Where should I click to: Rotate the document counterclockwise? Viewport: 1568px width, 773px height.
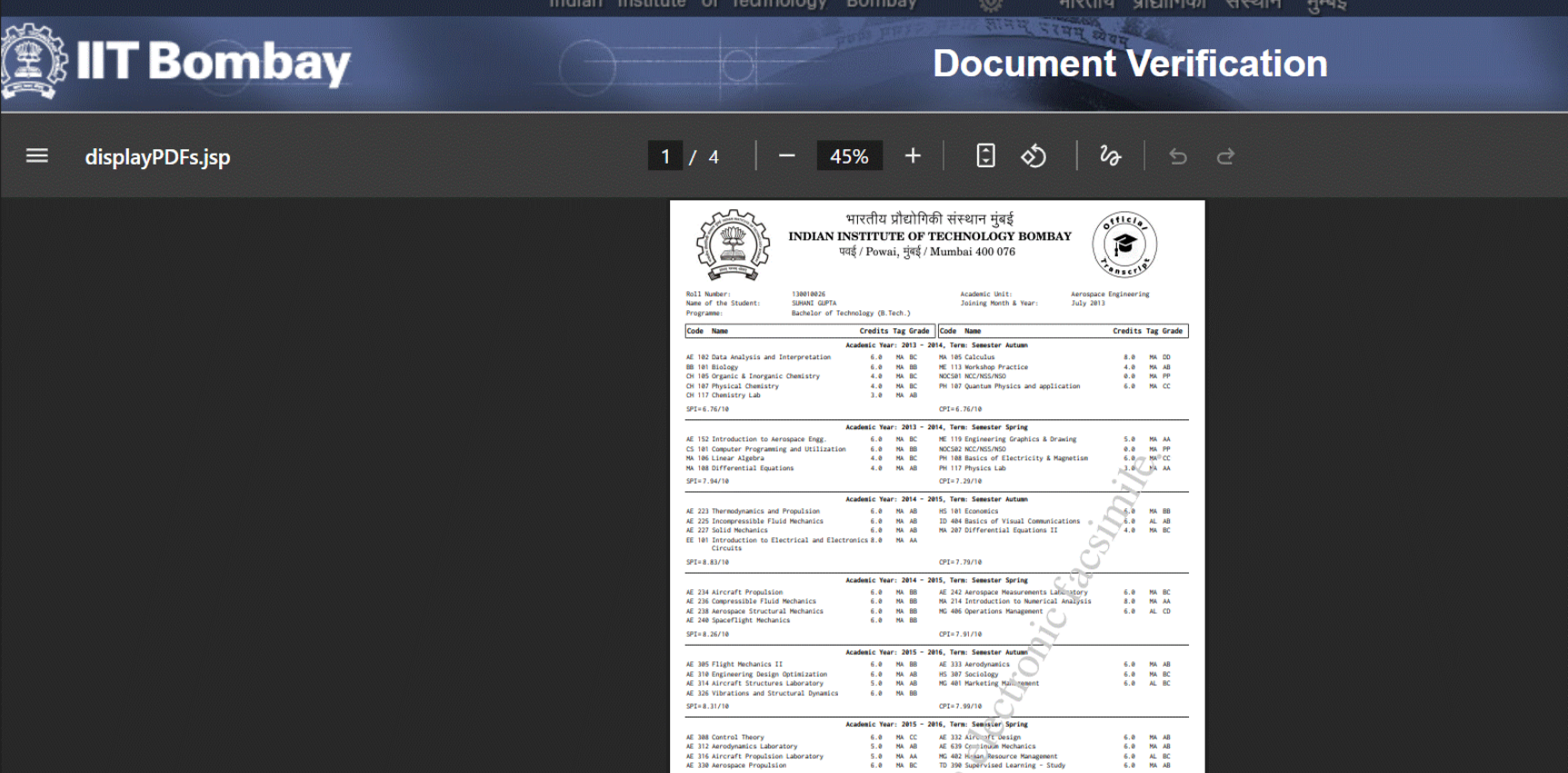pyautogui.click(x=1034, y=156)
